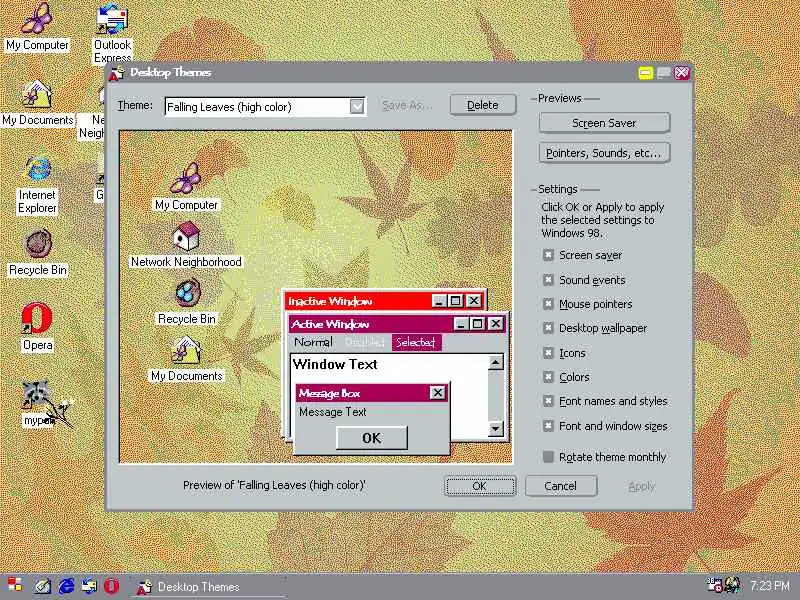This screenshot has width=800, height=600.
Task: Click the Selected menu item in preview
Action: click(x=416, y=342)
